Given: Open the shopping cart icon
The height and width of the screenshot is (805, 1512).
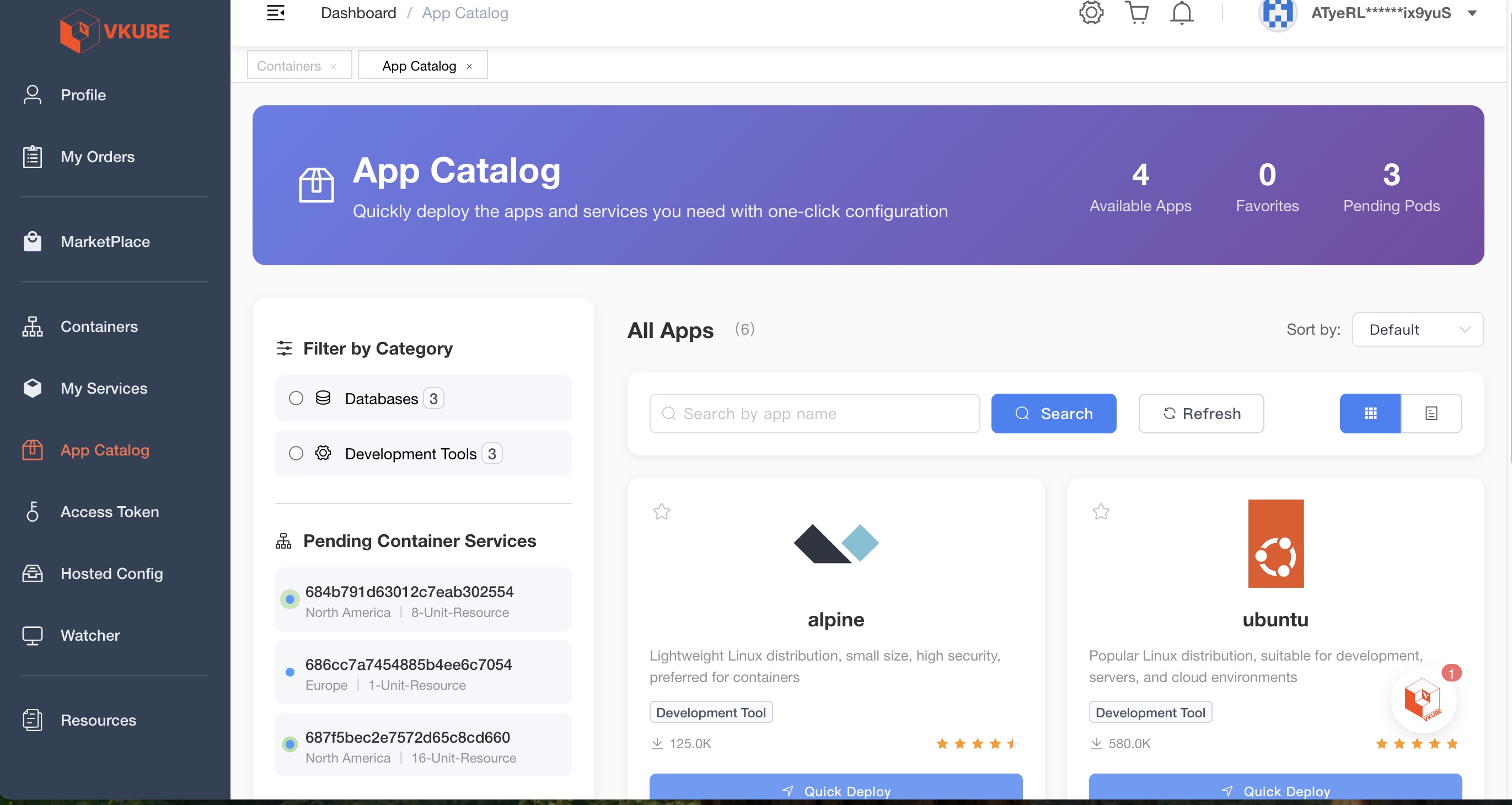Looking at the screenshot, I should point(1137,12).
